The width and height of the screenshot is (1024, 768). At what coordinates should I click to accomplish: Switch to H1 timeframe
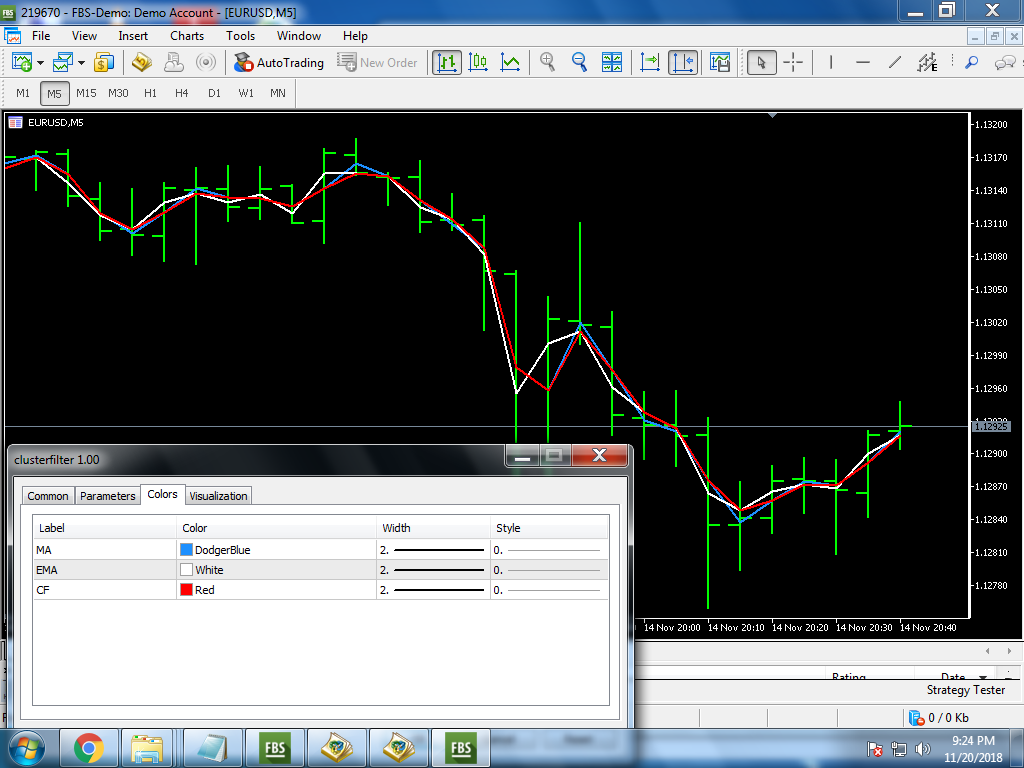(x=150, y=93)
